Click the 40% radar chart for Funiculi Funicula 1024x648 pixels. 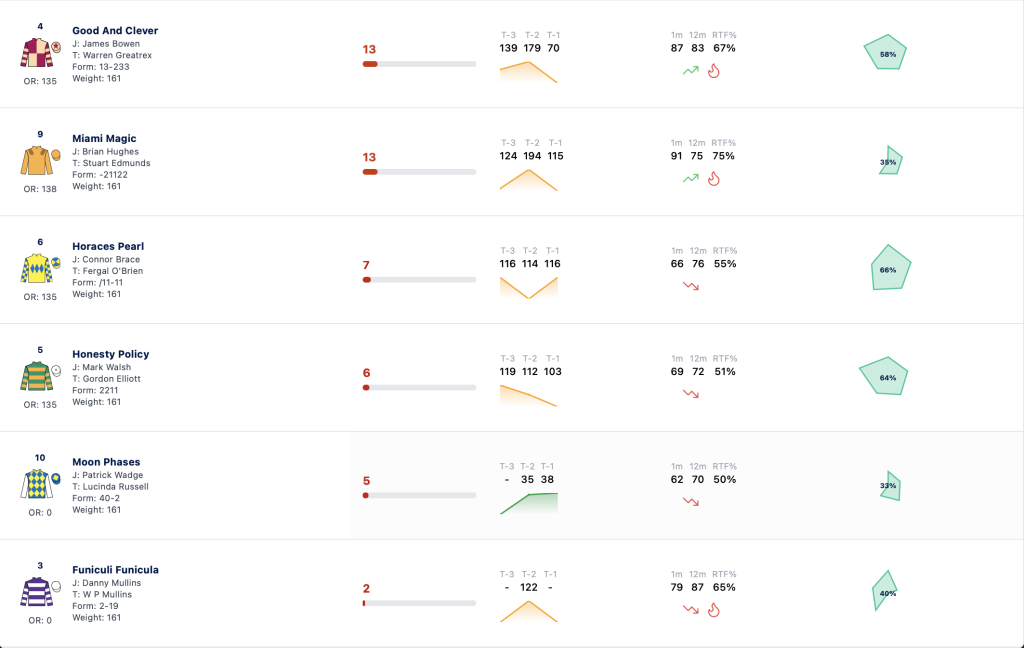pyautogui.click(x=885, y=591)
